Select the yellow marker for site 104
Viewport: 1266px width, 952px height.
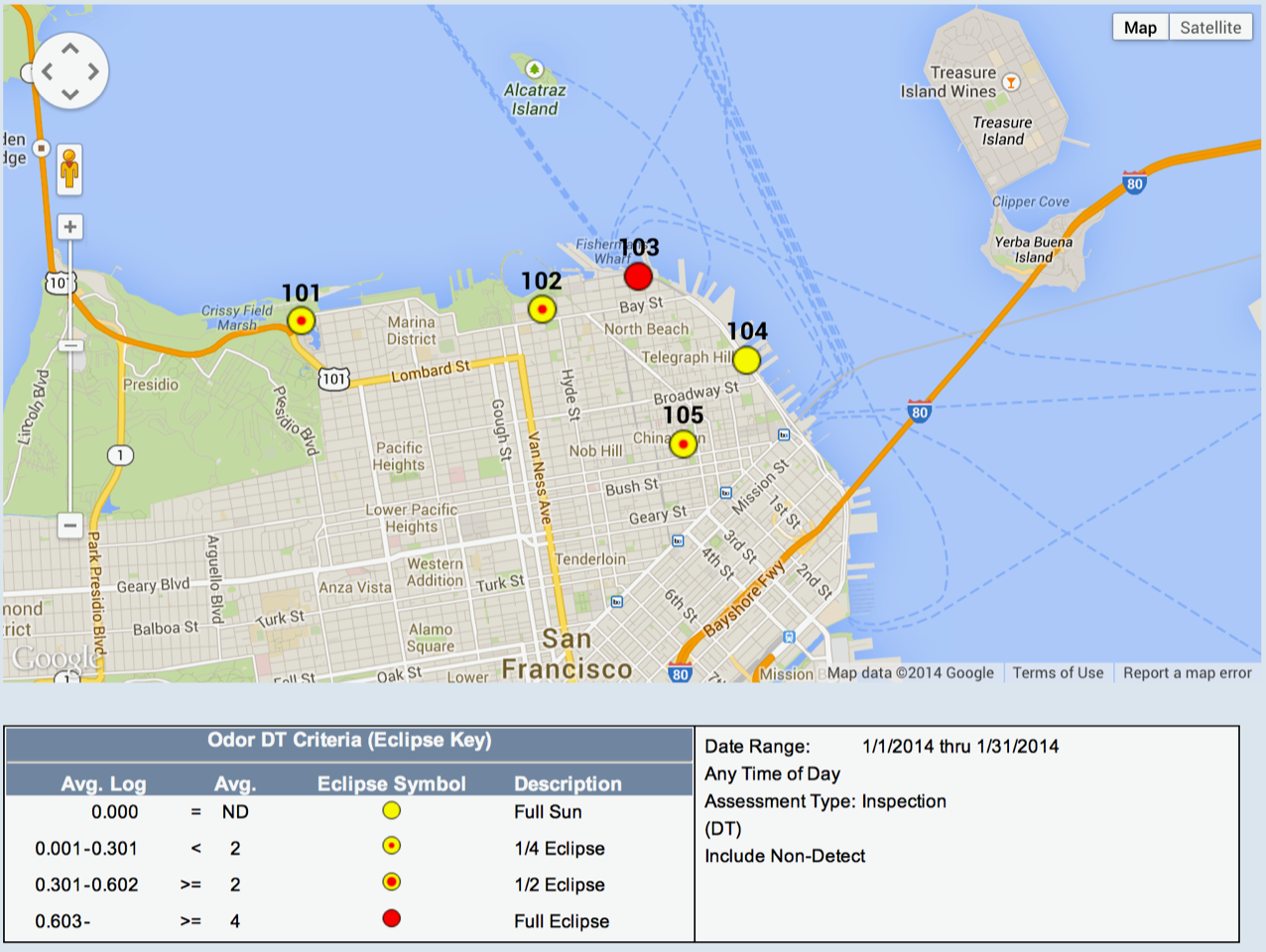(x=746, y=360)
